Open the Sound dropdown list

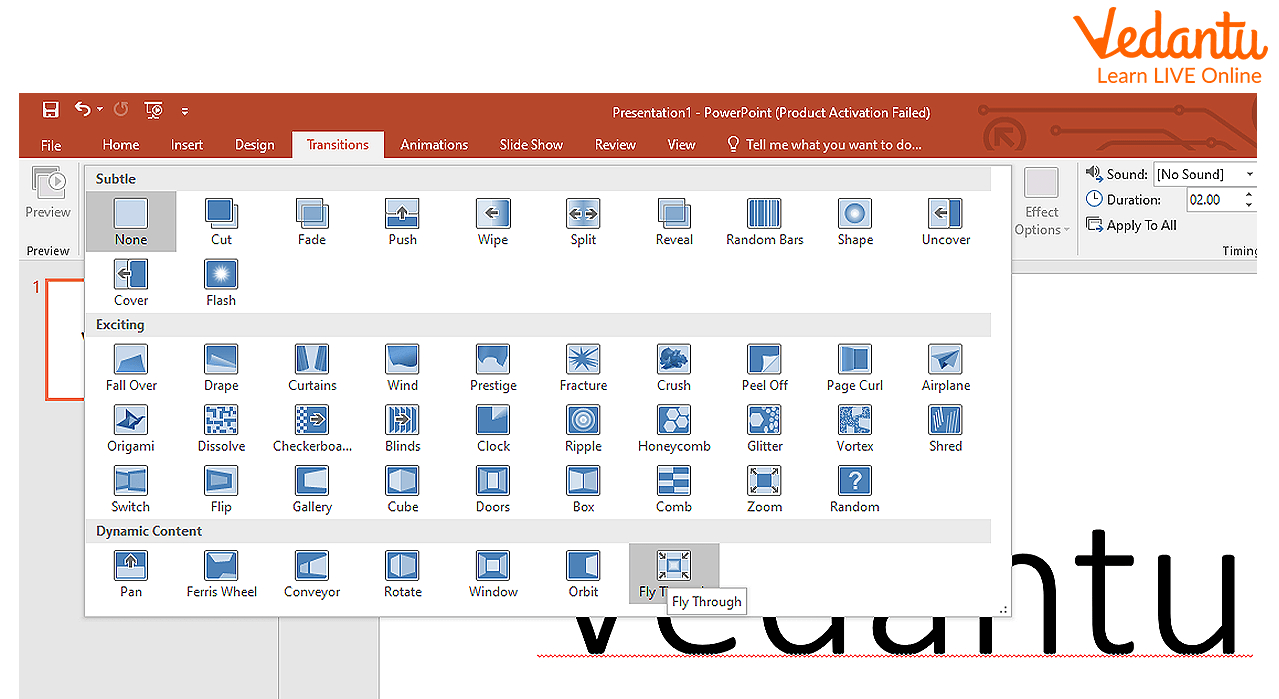coord(1249,174)
